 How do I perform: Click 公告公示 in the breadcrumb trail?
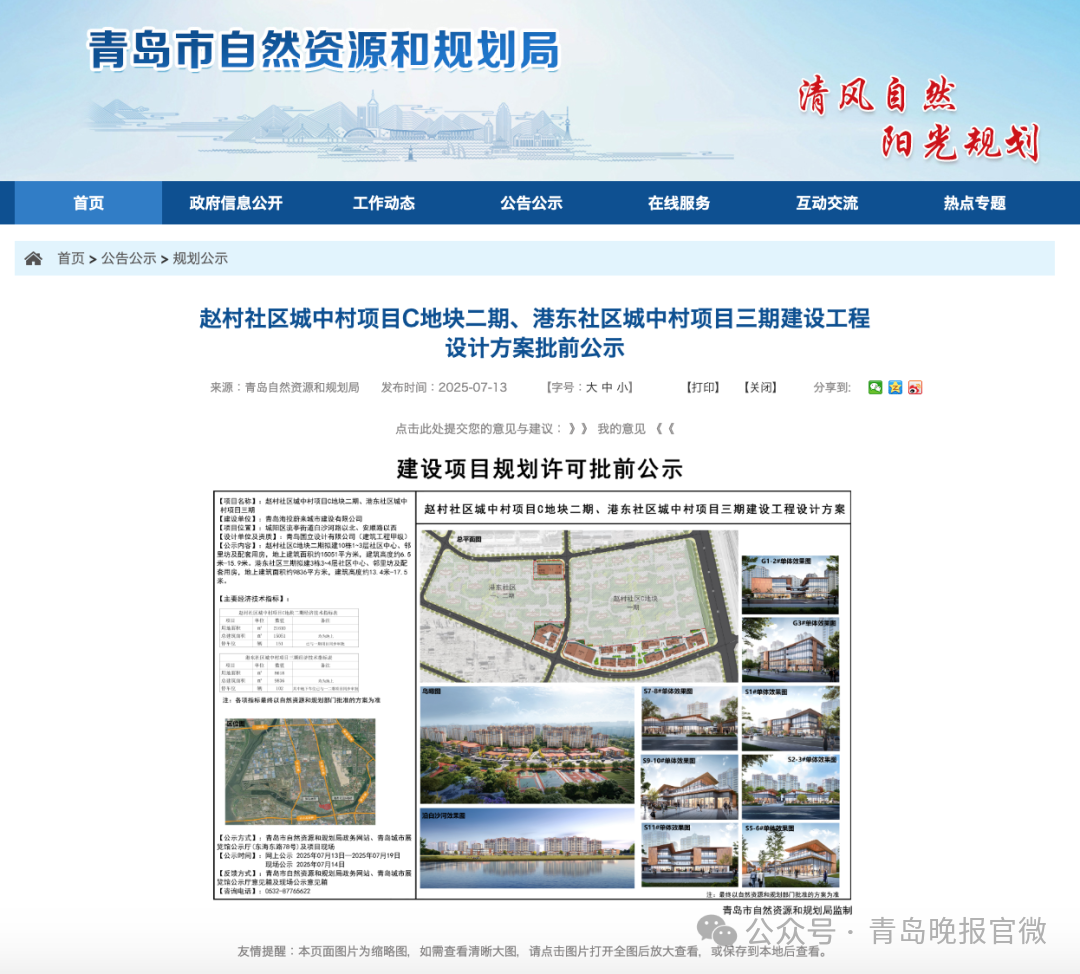(x=128, y=258)
